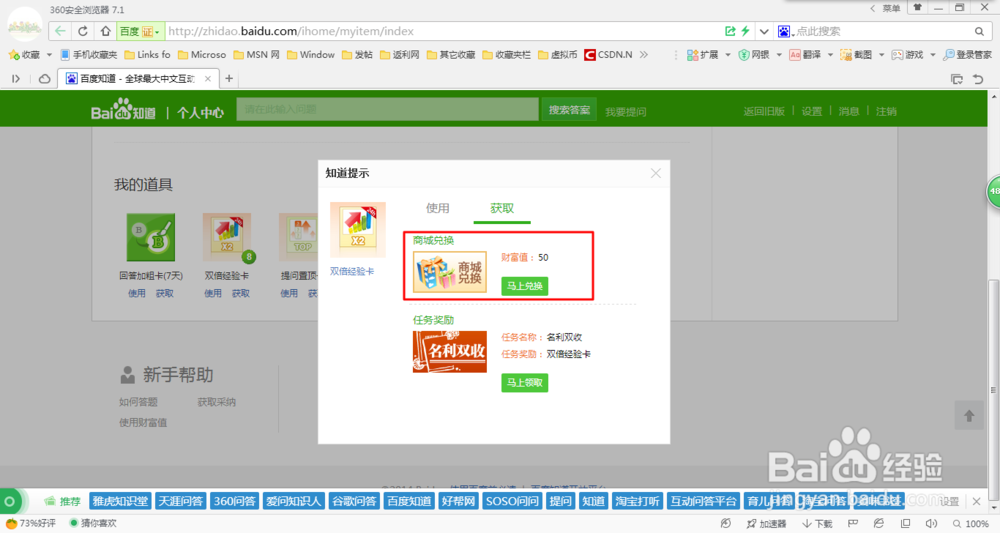Select the 百度知道 browser tab

click(137, 79)
